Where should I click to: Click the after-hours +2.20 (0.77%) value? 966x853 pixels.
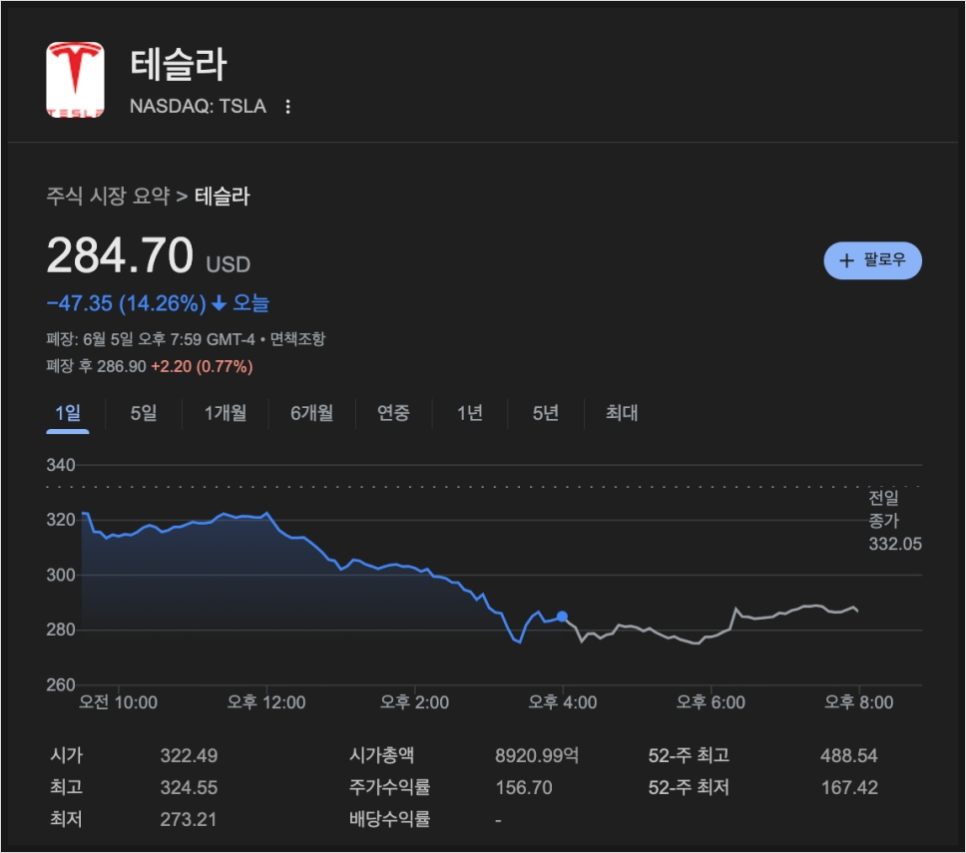pyautogui.click(x=202, y=366)
